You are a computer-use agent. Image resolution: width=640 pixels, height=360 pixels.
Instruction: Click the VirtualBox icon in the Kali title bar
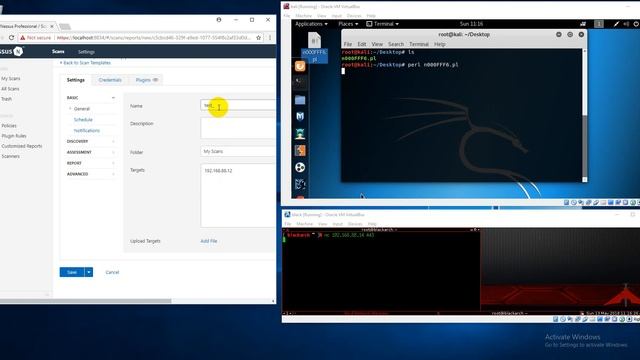[287, 7]
